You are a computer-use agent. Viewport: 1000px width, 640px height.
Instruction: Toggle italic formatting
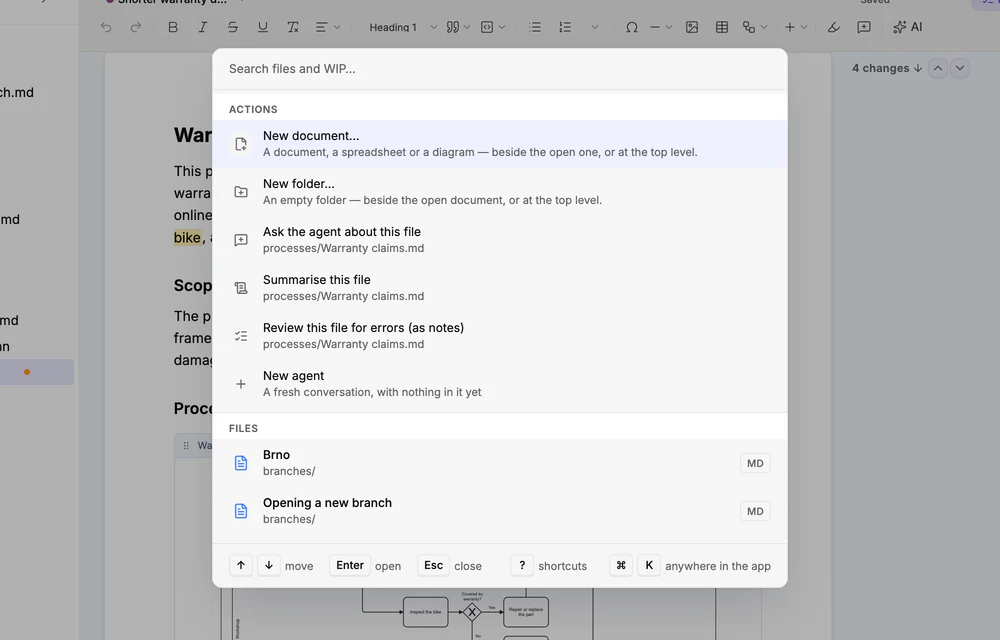(202, 27)
